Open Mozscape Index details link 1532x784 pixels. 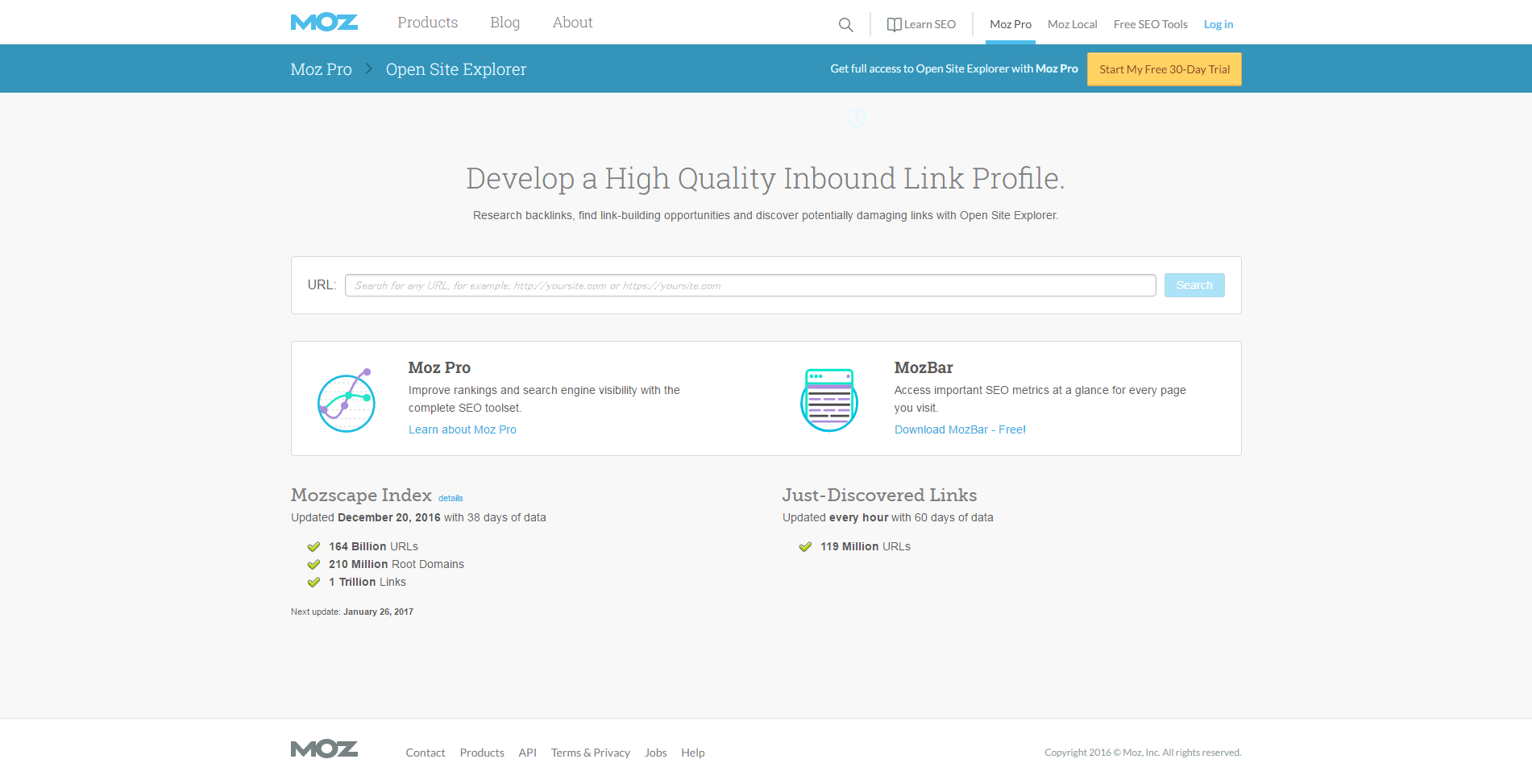pos(450,498)
